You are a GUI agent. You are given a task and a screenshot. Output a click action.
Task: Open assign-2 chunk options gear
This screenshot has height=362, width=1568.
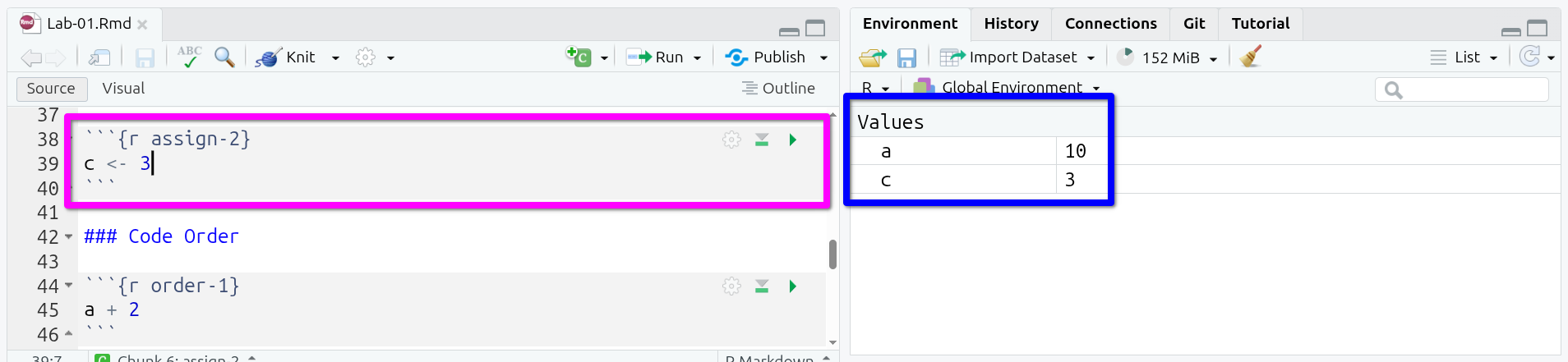pyautogui.click(x=731, y=140)
